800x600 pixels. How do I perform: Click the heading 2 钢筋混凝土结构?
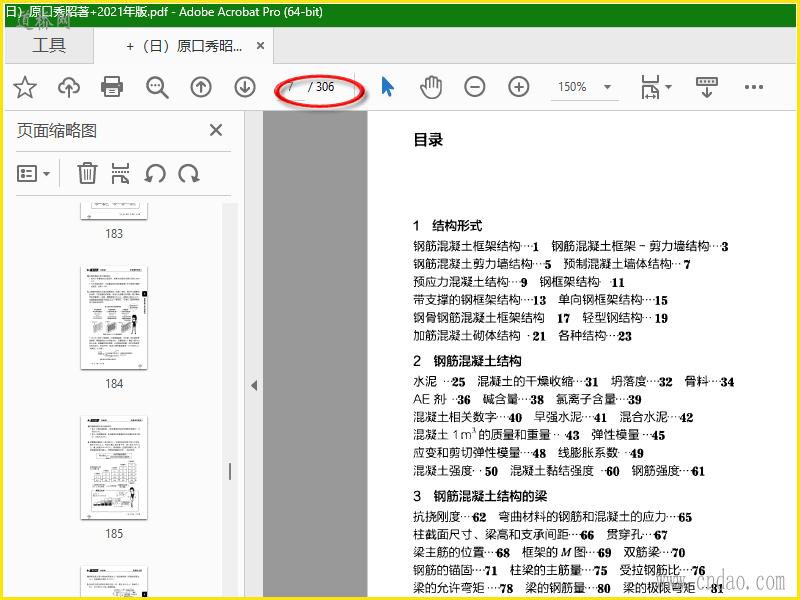pyautogui.click(x=467, y=361)
